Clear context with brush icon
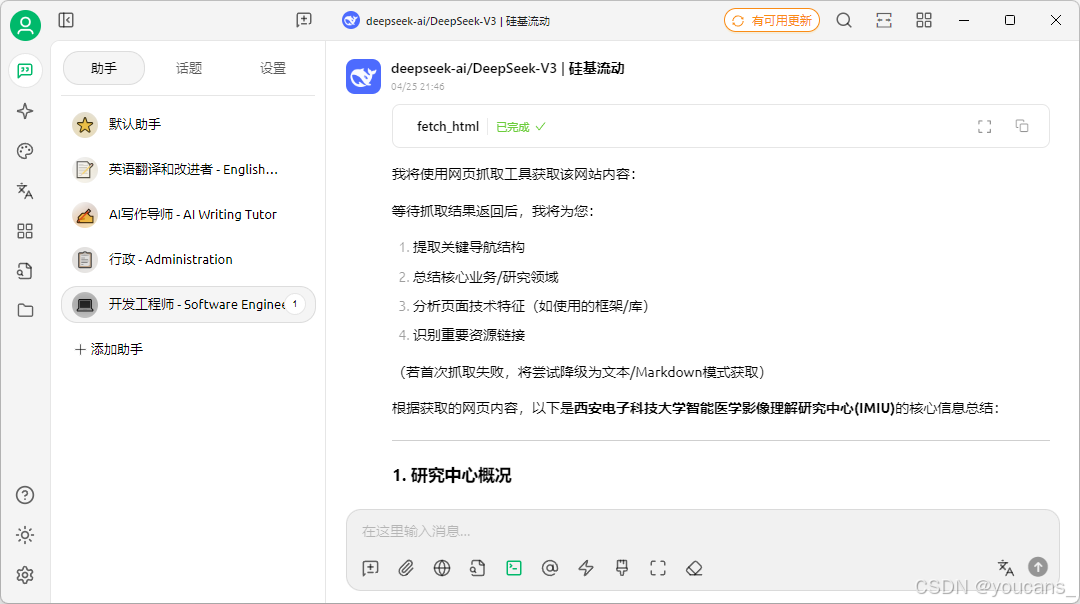The height and width of the screenshot is (604, 1080). (x=622, y=568)
